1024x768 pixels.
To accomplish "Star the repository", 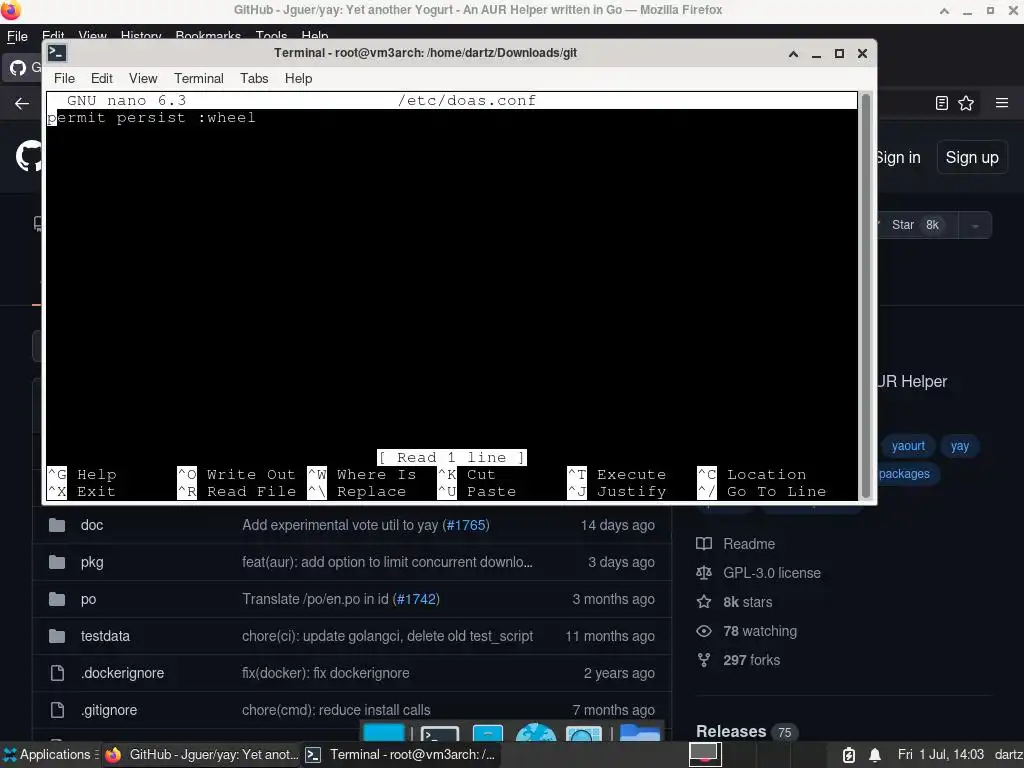I will pos(914,225).
